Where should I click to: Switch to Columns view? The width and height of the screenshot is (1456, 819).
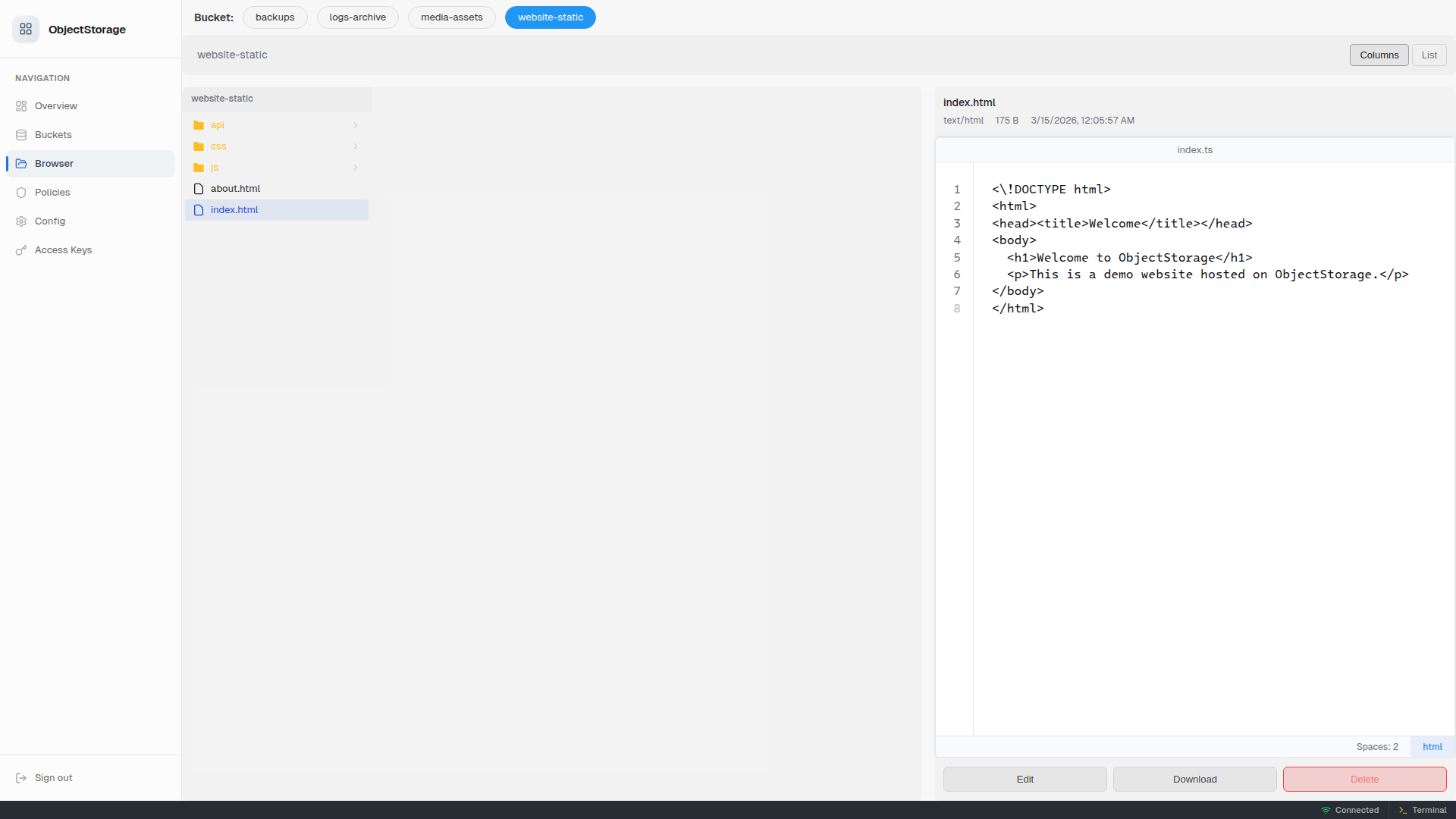coord(1379,55)
